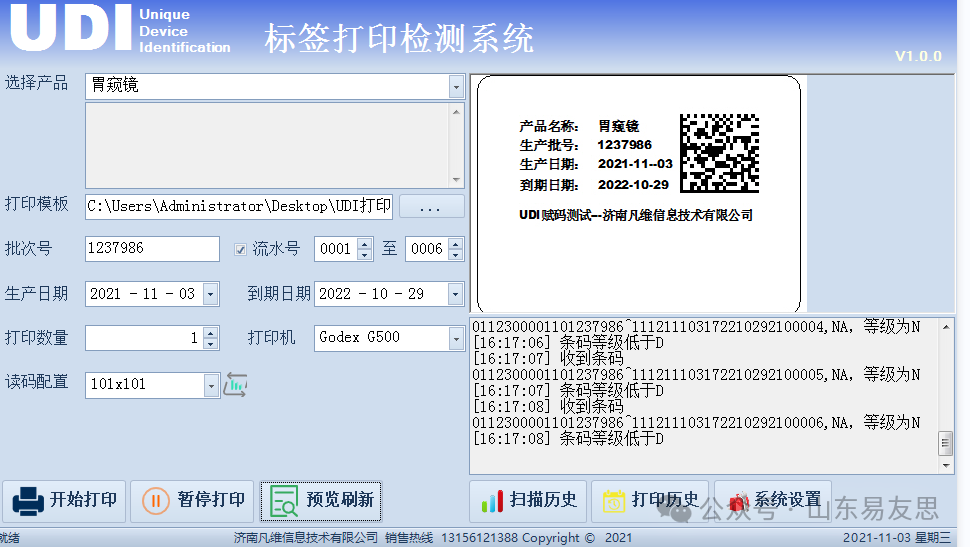
Task: Click the browse "..." button for print template
Action: click(x=431, y=207)
